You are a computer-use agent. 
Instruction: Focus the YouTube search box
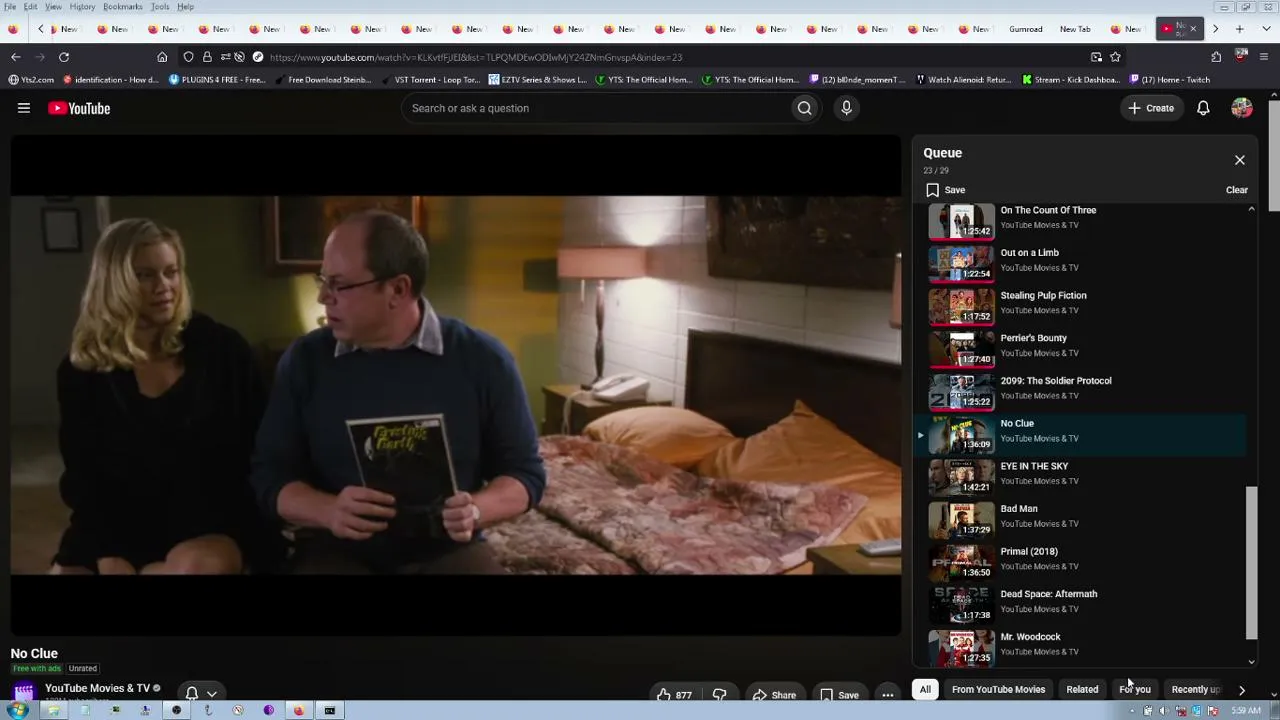pyautogui.click(x=595, y=108)
